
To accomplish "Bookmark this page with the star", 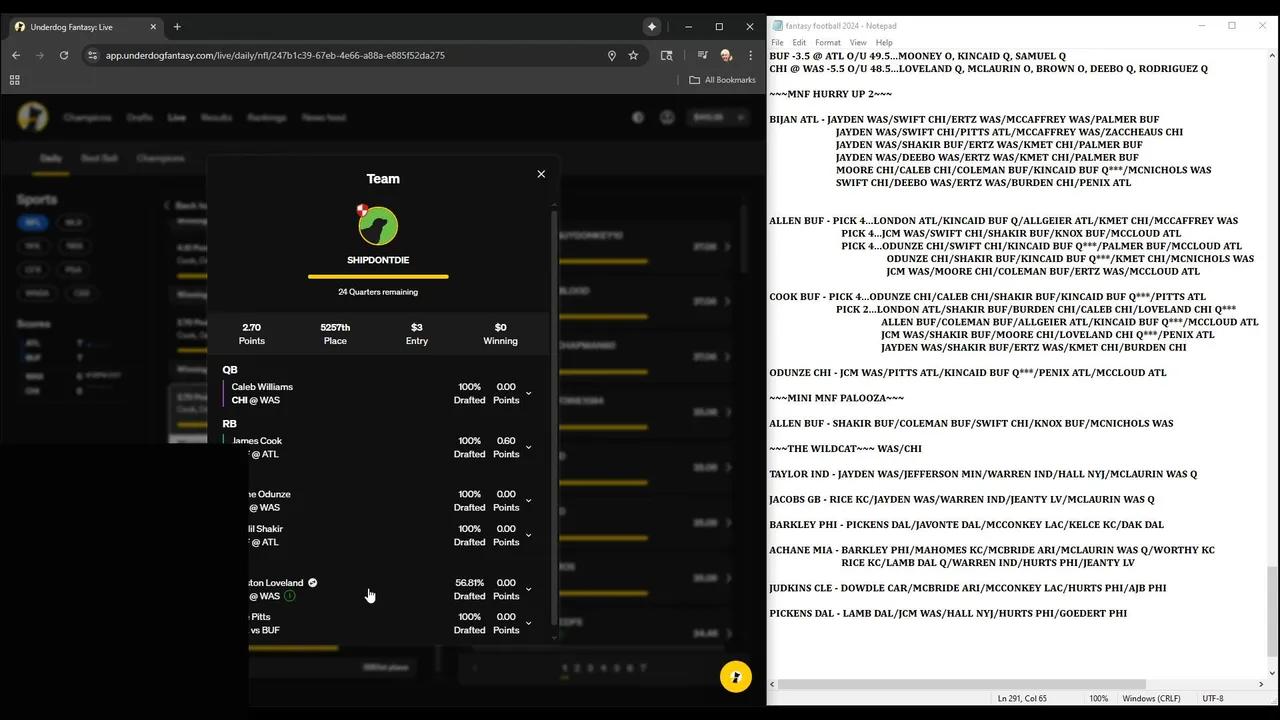I will (x=633, y=56).
